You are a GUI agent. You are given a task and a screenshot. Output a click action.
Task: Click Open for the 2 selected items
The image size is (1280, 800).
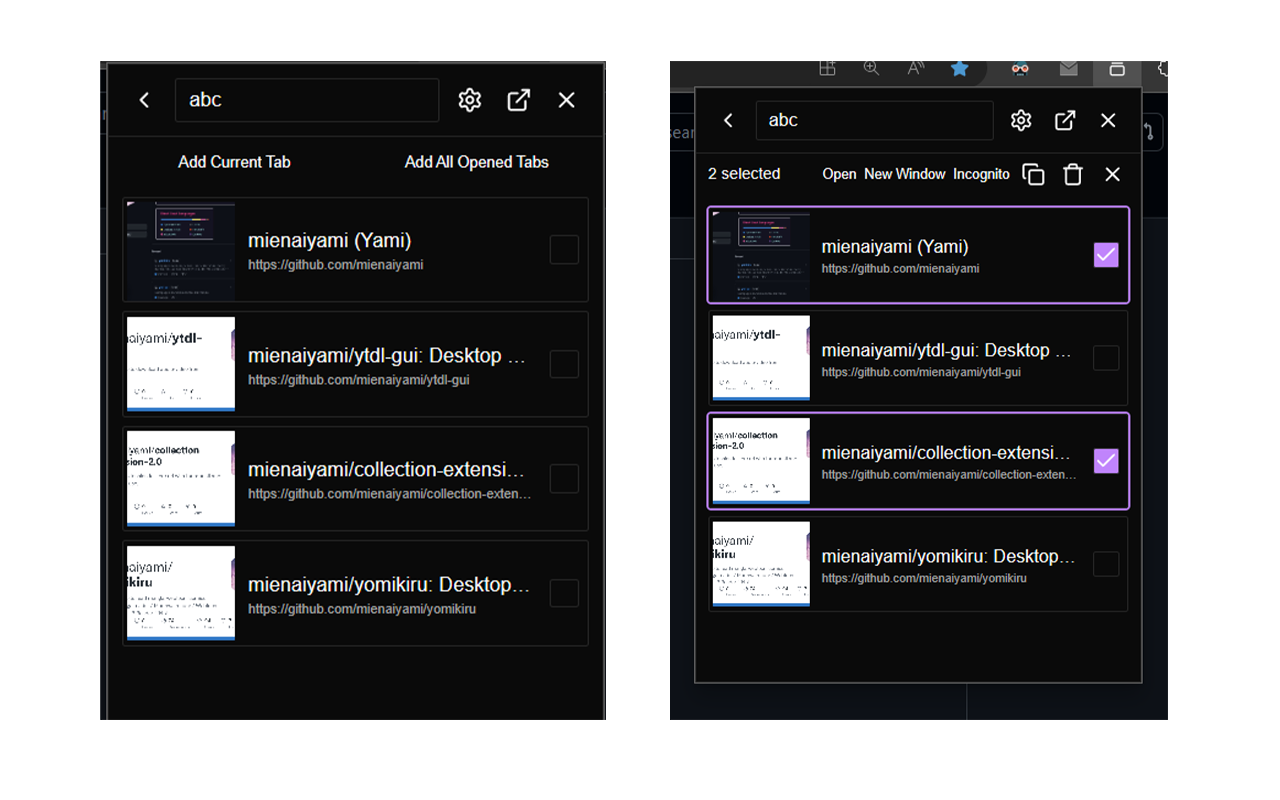point(839,174)
